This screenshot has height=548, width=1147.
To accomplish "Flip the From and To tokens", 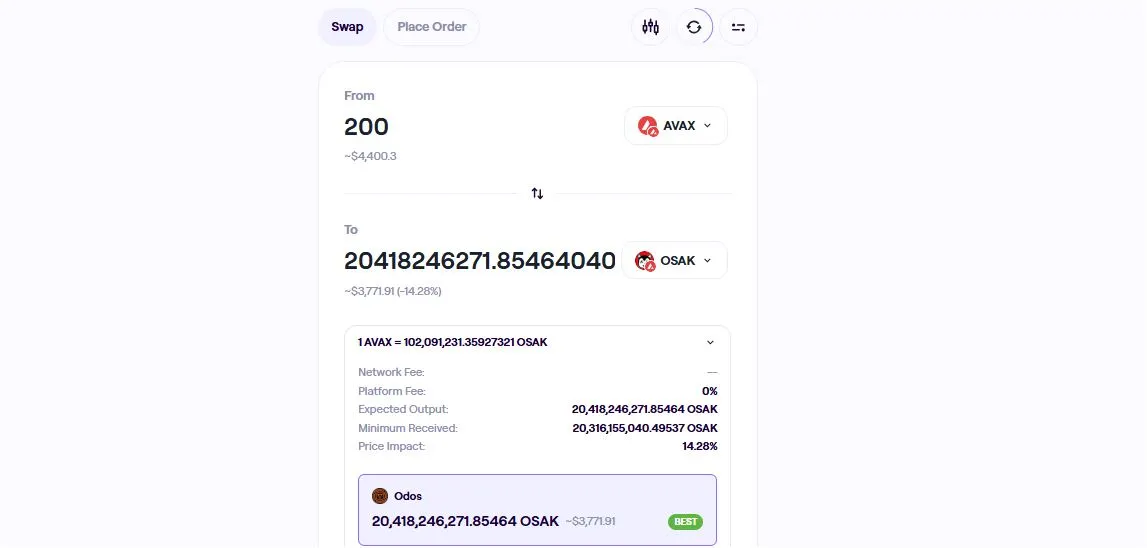I will [537, 193].
